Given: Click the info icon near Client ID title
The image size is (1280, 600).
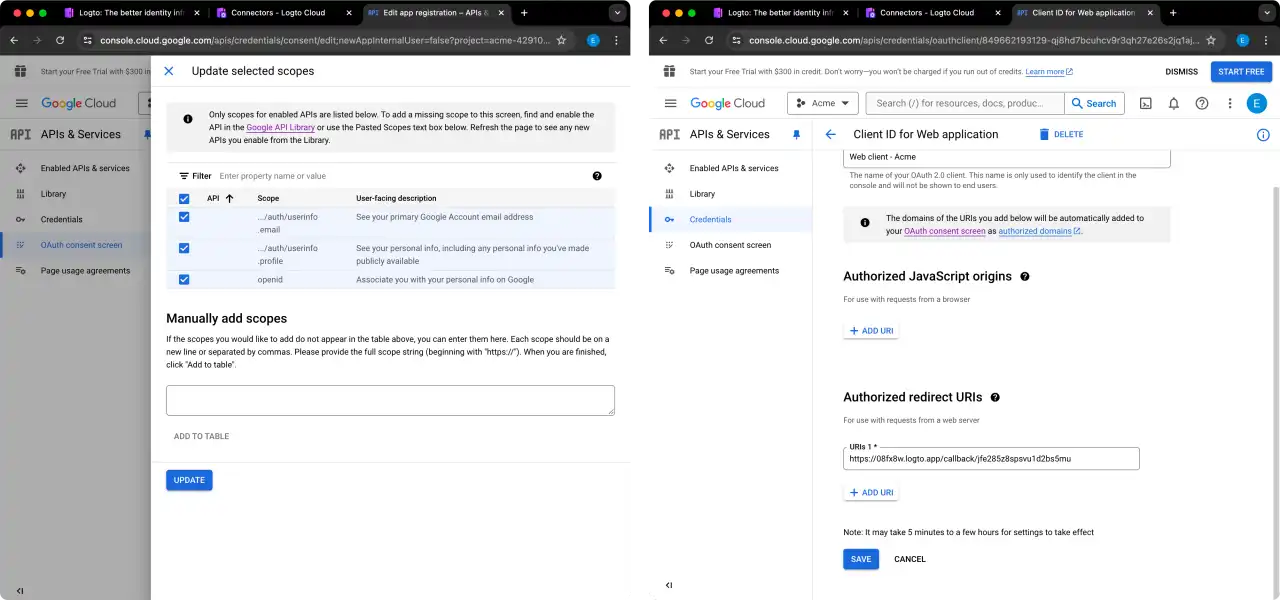Looking at the screenshot, I should coord(1263,134).
